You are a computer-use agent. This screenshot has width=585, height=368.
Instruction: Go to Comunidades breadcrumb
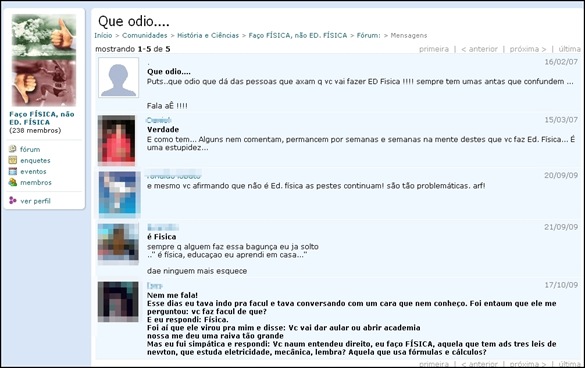(x=145, y=35)
